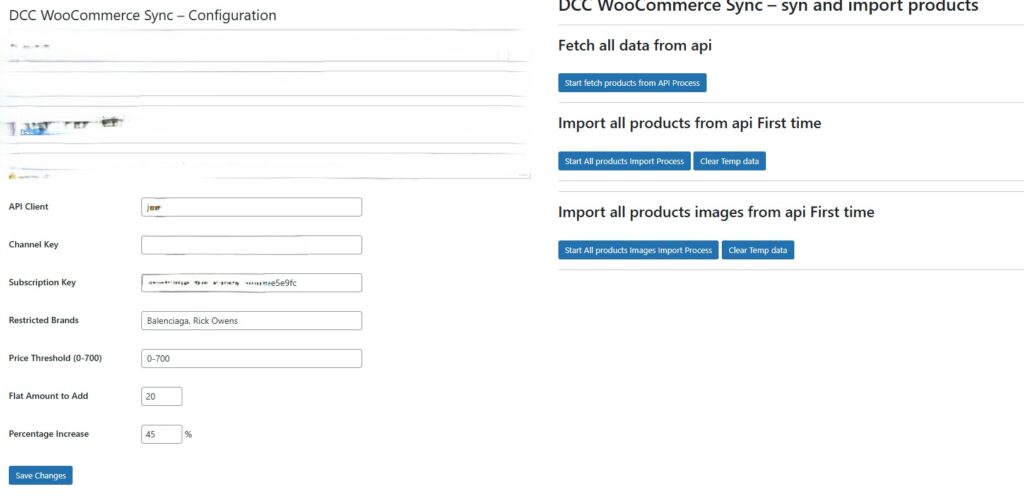1024x498 pixels.
Task: Click the Price Threshold (0-700) label
Action: [x=56, y=358]
